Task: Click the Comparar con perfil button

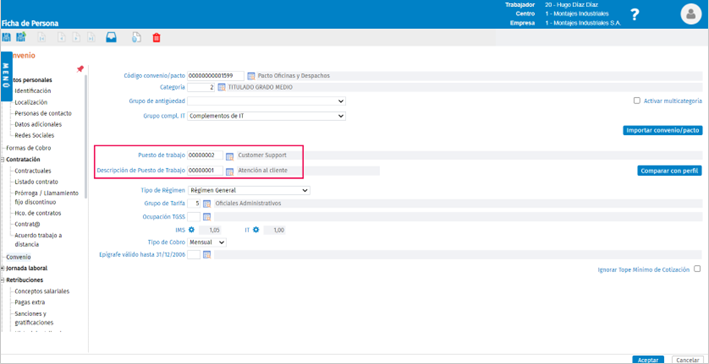Action: tap(670, 171)
